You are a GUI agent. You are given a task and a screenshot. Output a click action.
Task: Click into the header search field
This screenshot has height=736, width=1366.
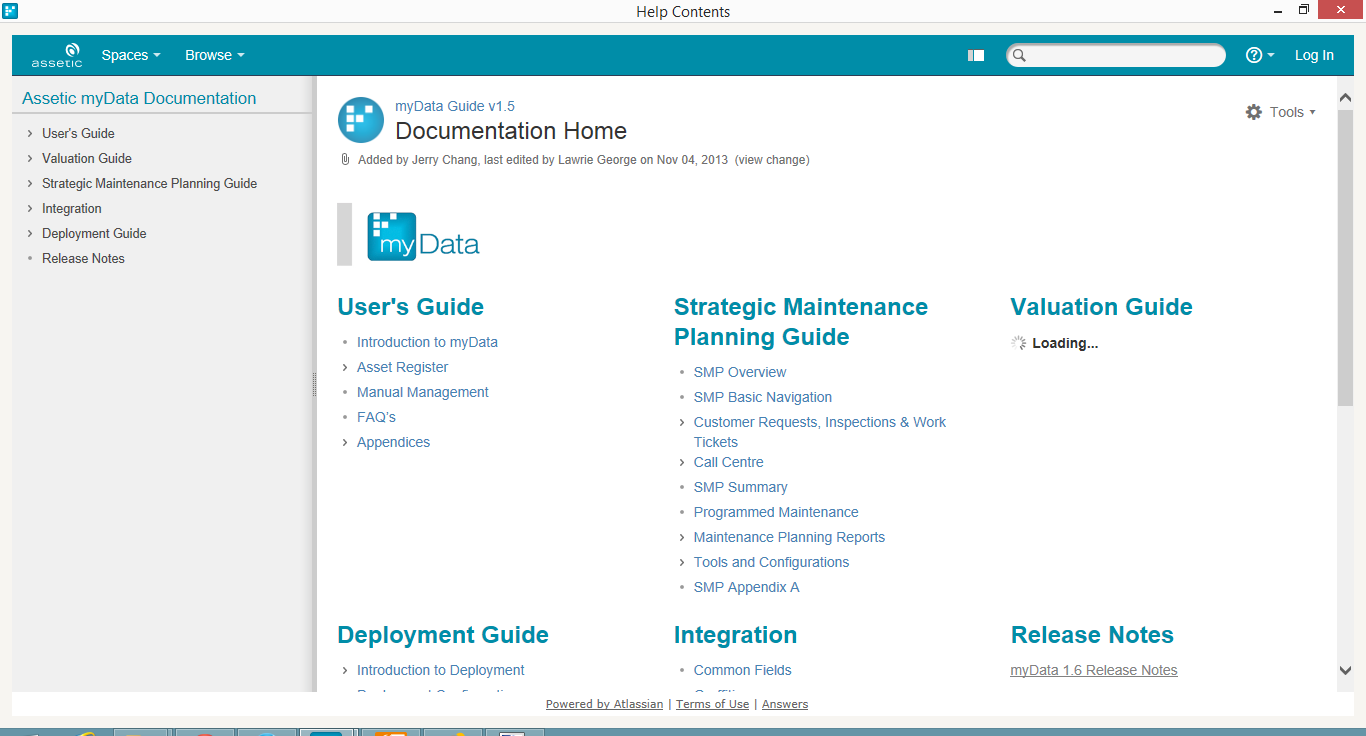[1116, 56]
